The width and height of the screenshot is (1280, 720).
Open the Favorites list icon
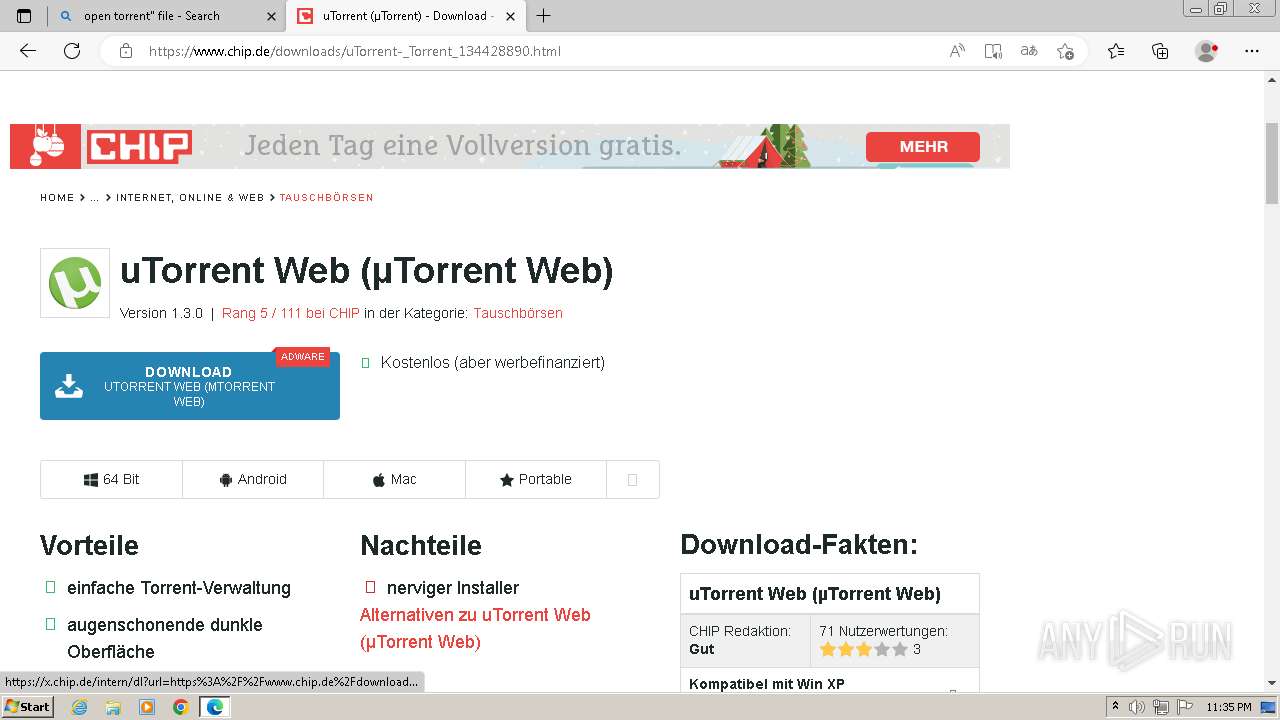[1116, 51]
